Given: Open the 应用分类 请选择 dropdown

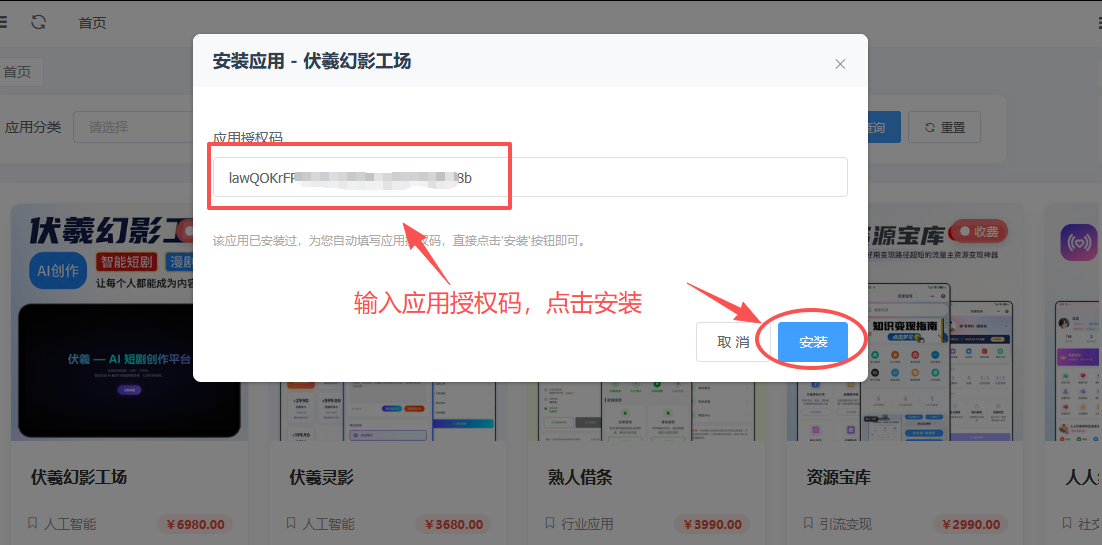Looking at the screenshot, I should point(134,127).
